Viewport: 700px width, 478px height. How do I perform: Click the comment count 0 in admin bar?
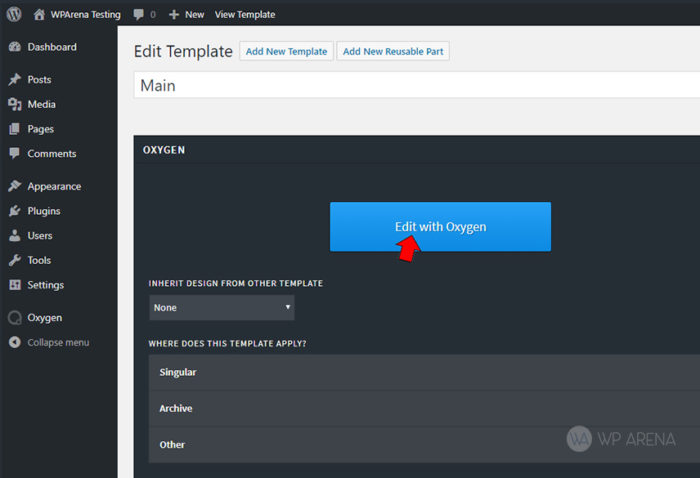pos(153,15)
